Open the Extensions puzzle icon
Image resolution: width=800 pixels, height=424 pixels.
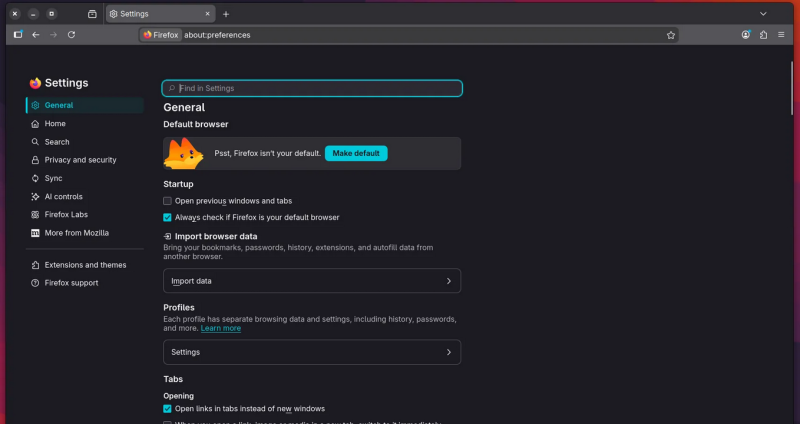(763, 35)
